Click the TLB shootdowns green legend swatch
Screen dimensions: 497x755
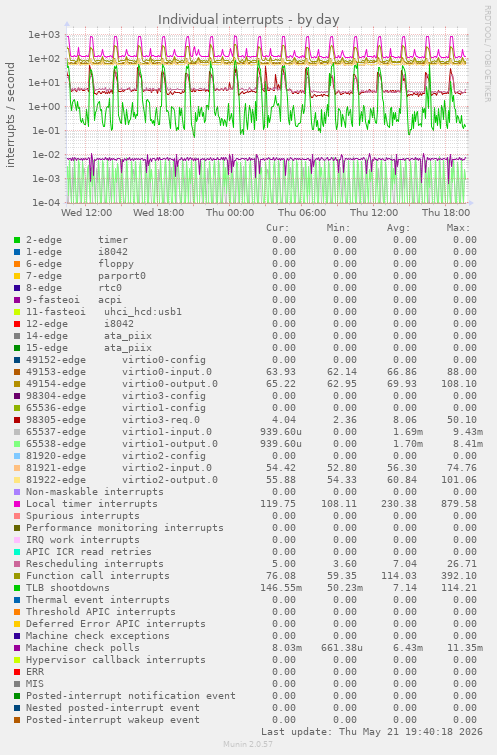click(x=17, y=588)
